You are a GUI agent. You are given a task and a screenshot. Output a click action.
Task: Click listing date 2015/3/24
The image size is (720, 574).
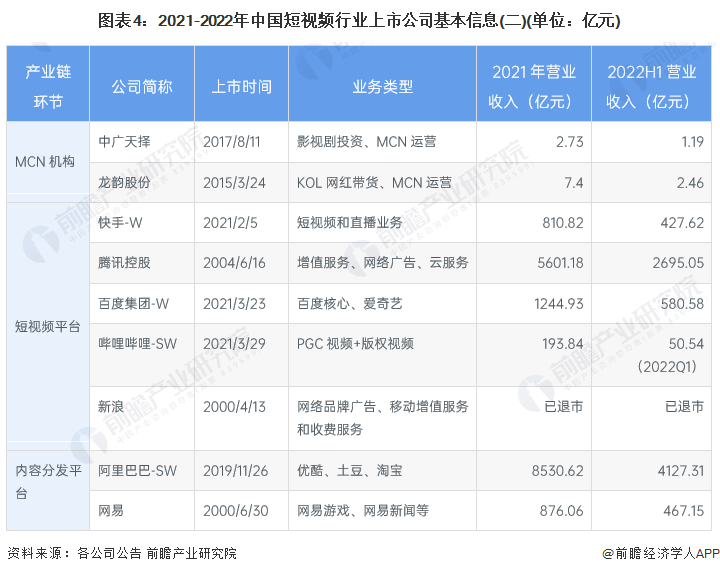[235, 183]
